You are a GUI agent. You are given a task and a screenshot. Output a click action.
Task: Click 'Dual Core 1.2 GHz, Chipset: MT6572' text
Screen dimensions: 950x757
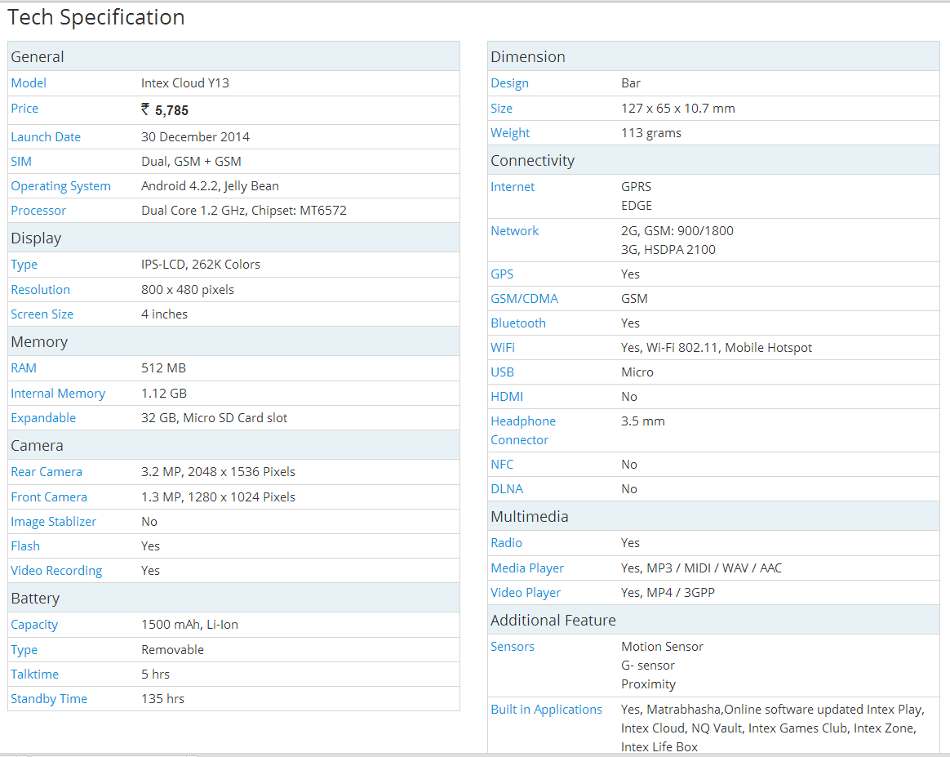click(x=244, y=211)
